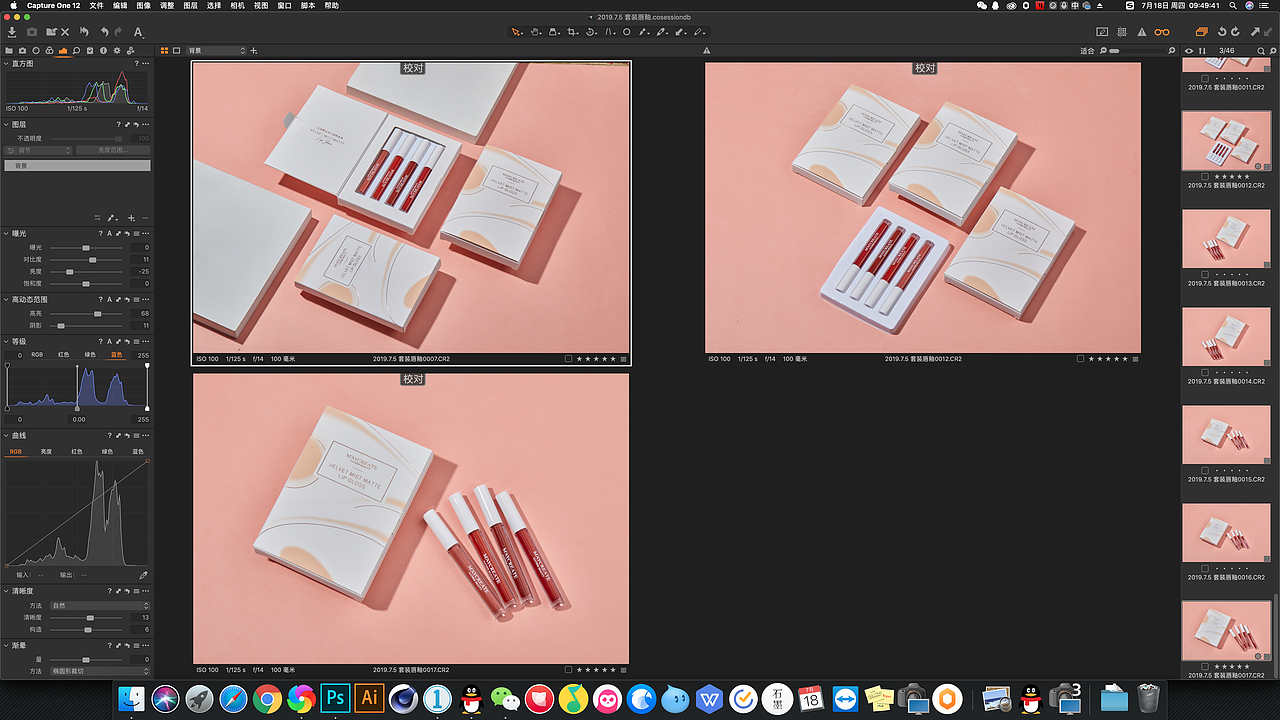Collapse the 曲线 curve panel
This screenshot has height=720, width=1280.
[5, 435]
